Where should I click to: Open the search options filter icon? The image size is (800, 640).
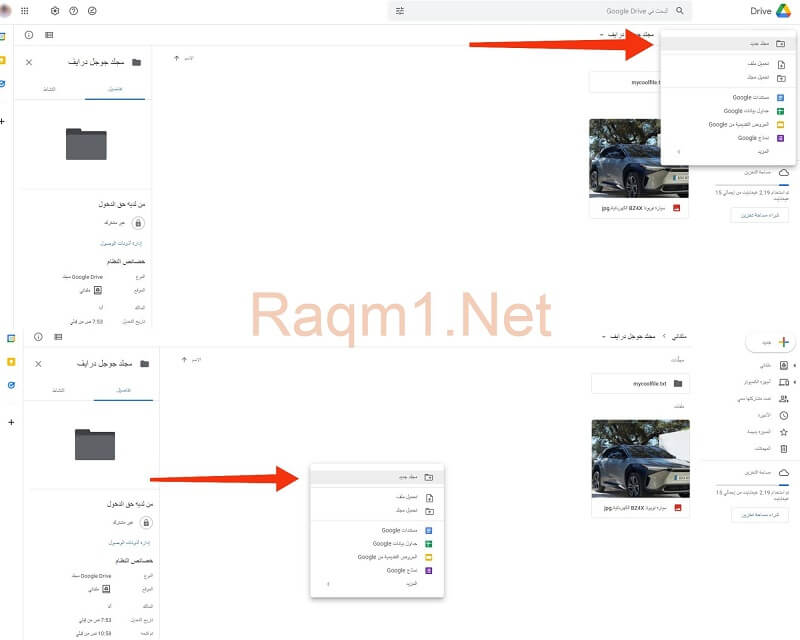tap(400, 11)
